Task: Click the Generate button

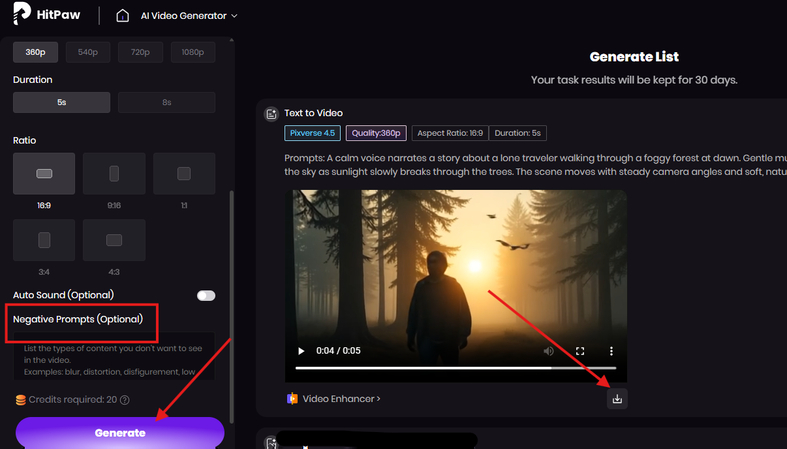Action: tap(120, 433)
